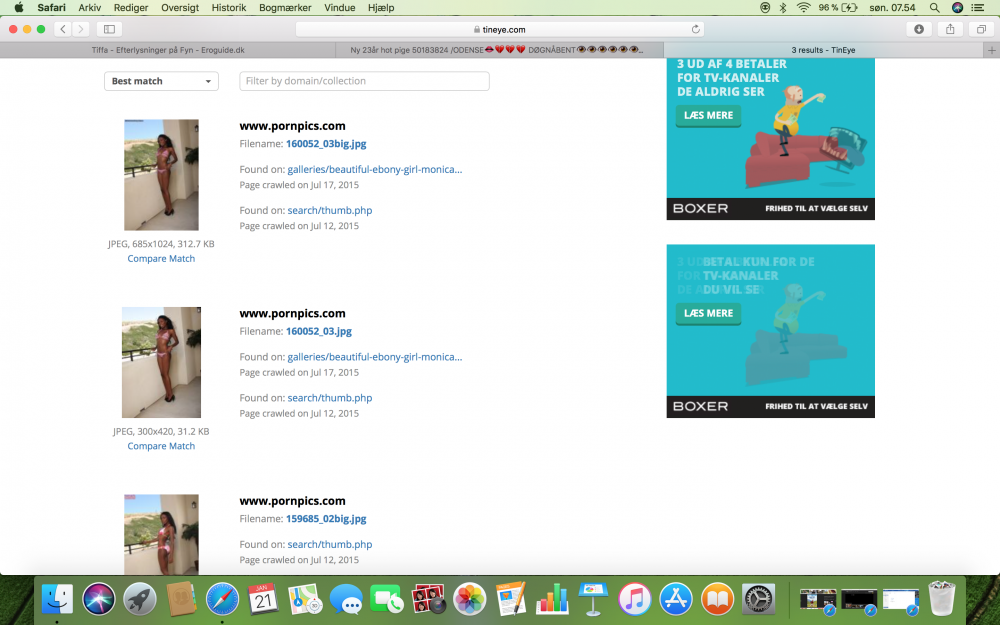1000x625 pixels.
Task: Show the Safari tab overview
Action: pos(981,29)
